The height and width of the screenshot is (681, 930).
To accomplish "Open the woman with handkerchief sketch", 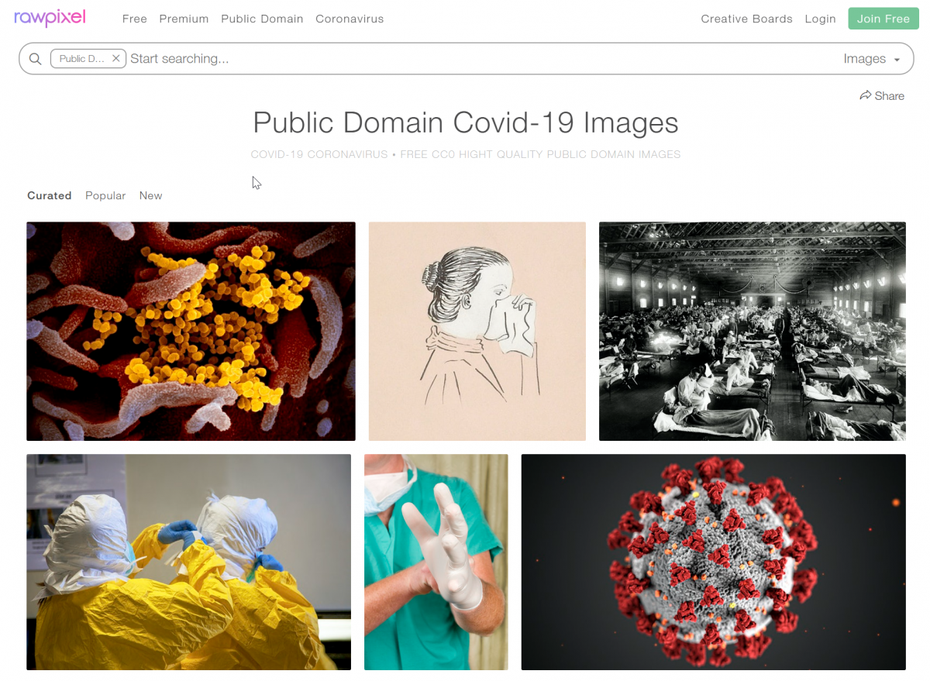I will [477, 331].
